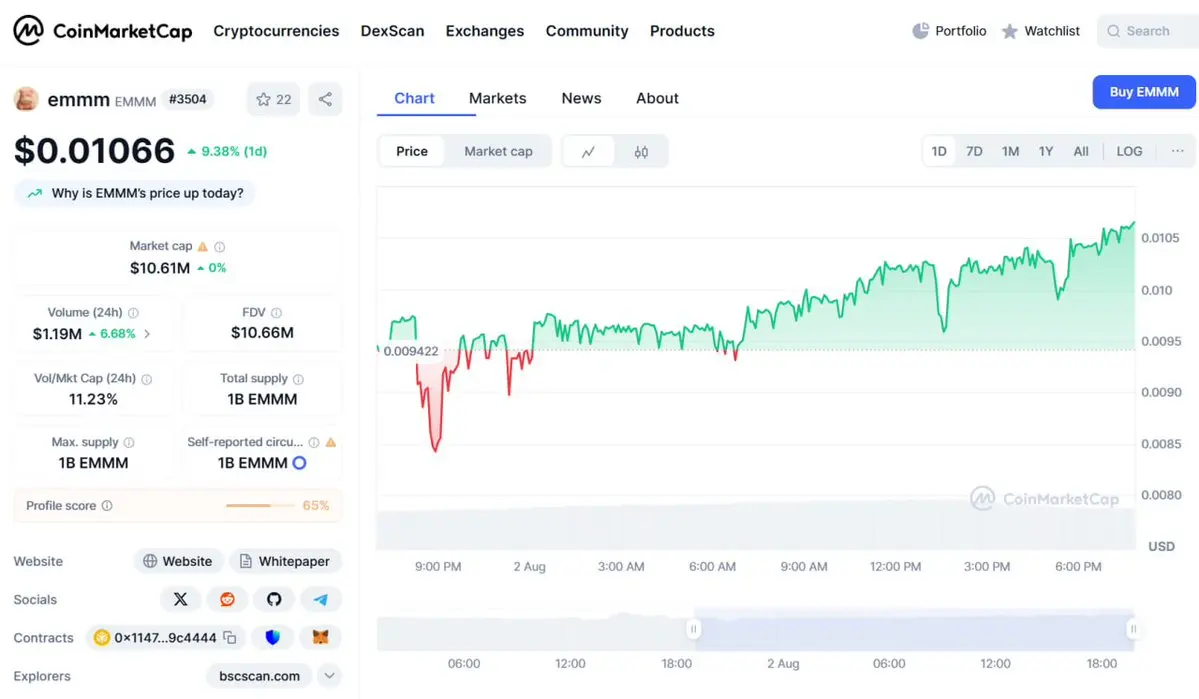Screen dimensions: 1199x699
Task: Expand the explorers dropdown beside bscscan.com
Action: pos(330,675)
